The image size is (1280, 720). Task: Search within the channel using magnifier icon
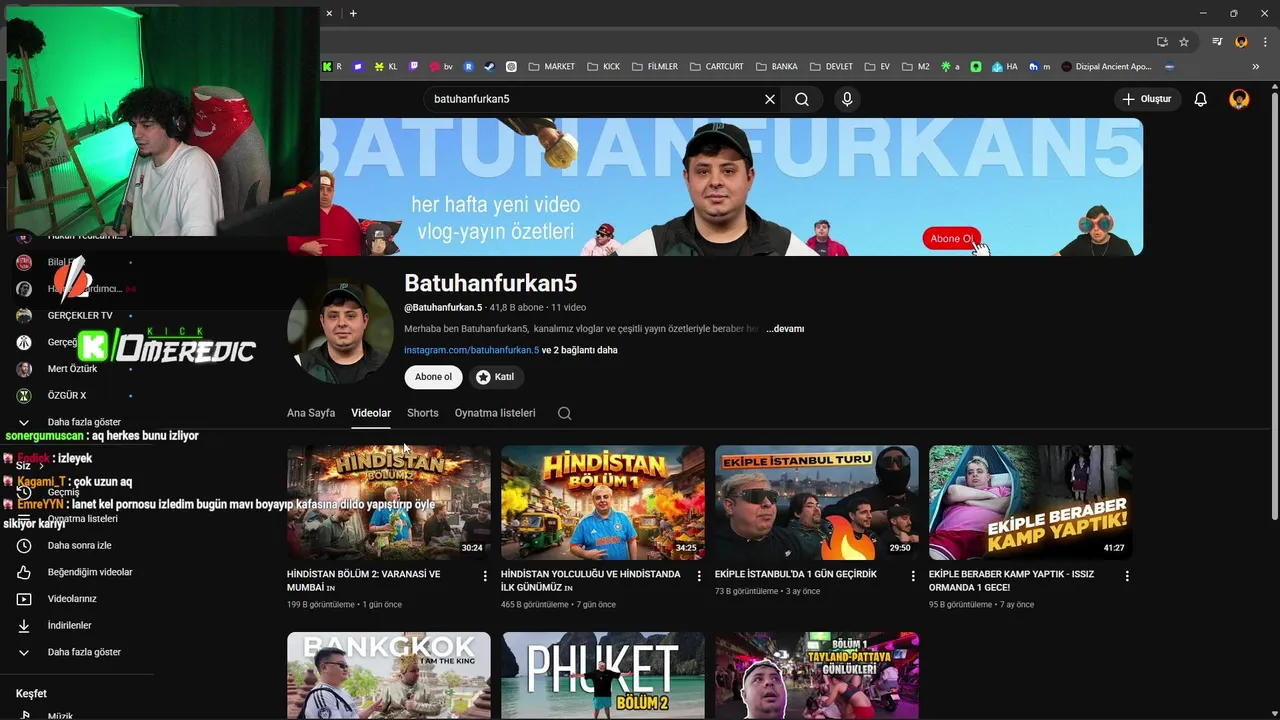pos(565,413)
